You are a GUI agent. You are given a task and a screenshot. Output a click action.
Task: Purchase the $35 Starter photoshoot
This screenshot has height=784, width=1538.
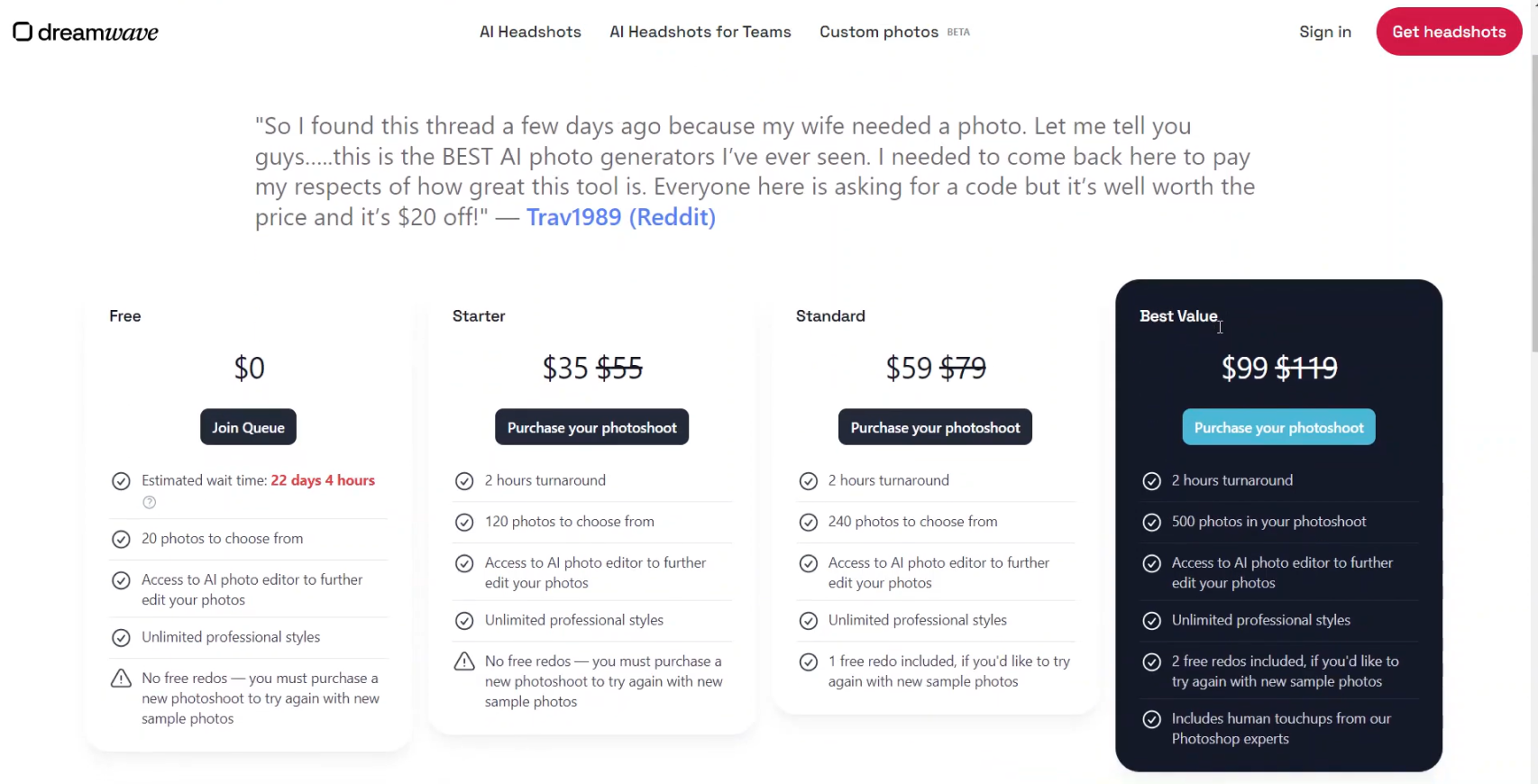pyautogui.click(x=591, y=427)
